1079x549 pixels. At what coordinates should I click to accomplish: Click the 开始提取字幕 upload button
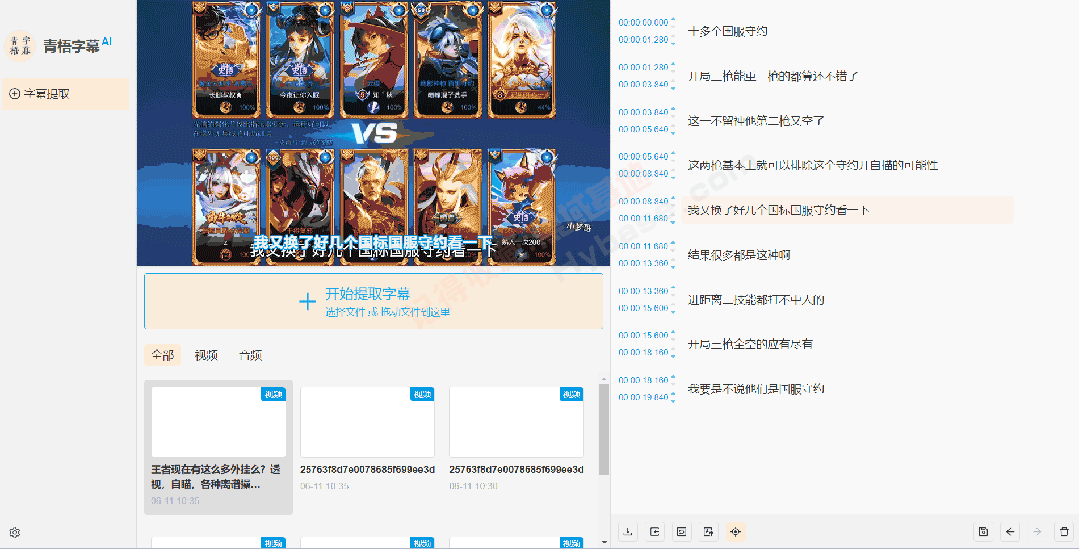point(373,301)
